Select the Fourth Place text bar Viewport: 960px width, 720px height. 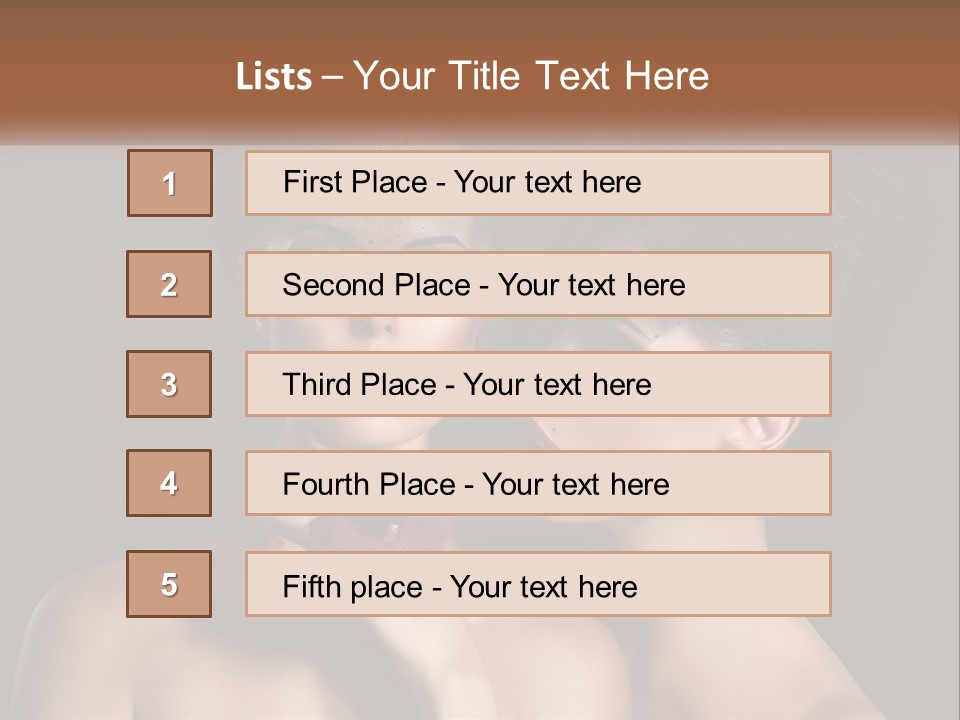click(x=538, y=483)
